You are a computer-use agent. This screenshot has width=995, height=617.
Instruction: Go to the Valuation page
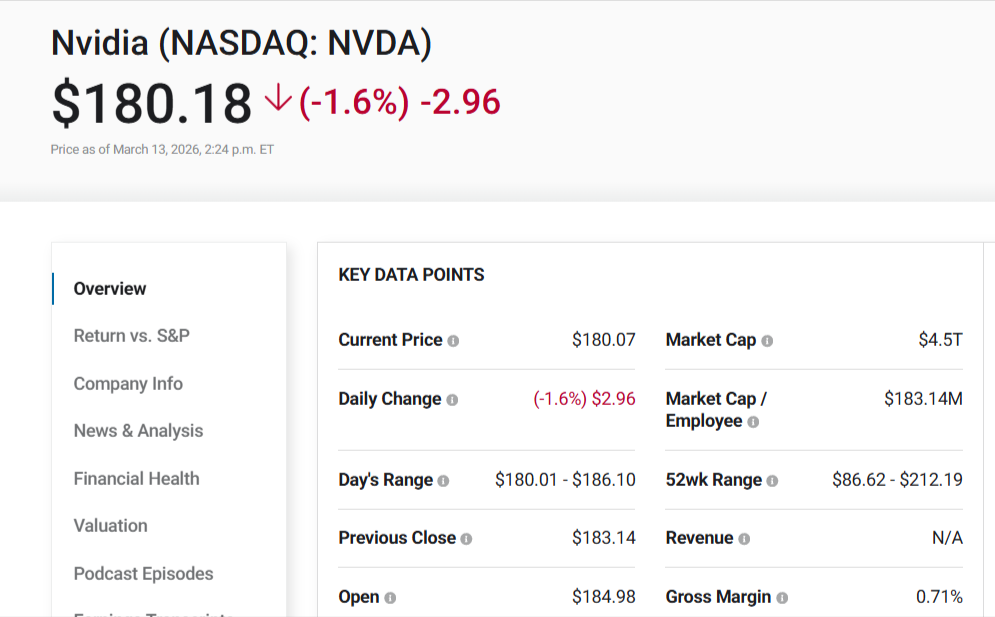(110, 526)
